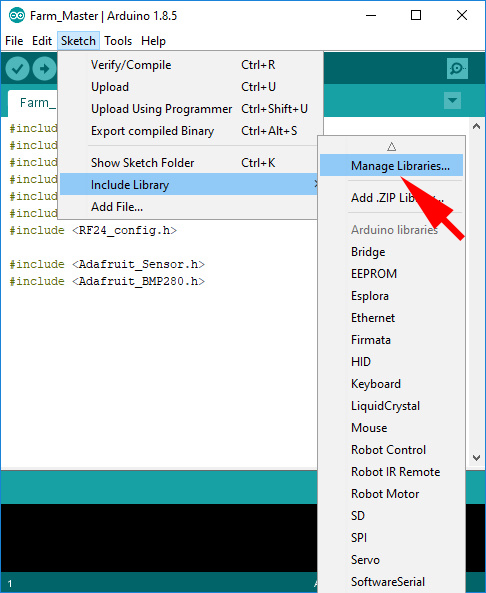Include the HID library
Image resolution: width=486 pixels, height=593 pixels.
click(391, 362)
